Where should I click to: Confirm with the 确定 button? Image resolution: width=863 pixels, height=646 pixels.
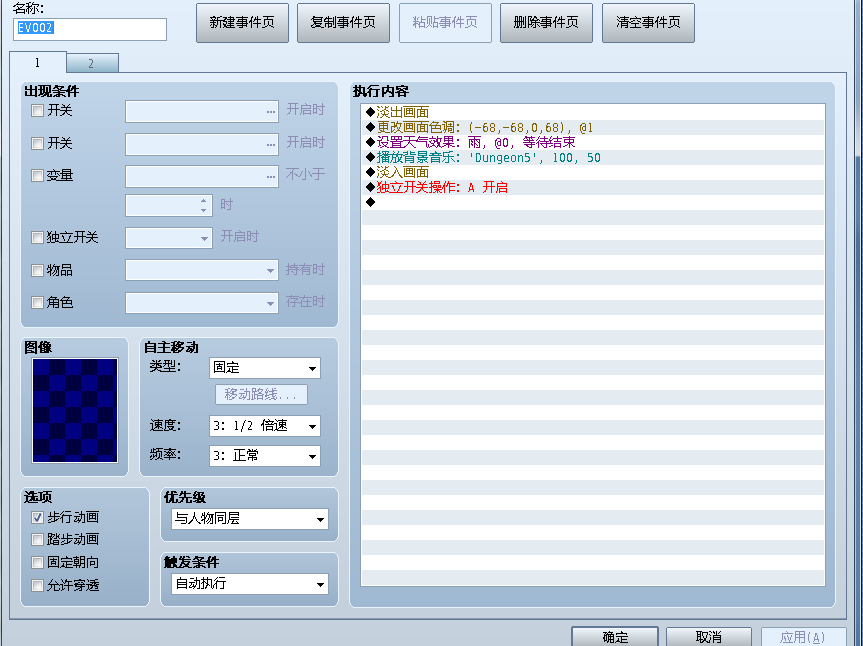pyautogui.click(x=615, y=637)
